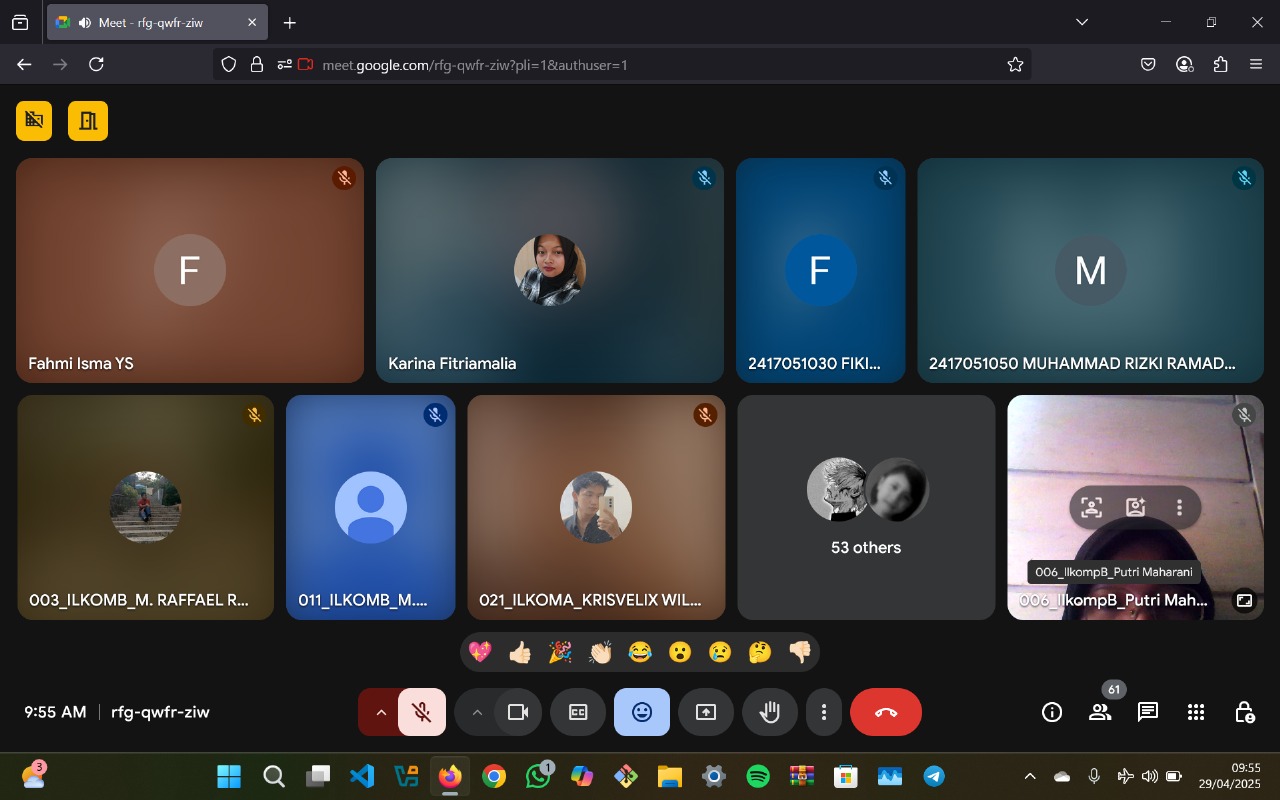Unmute the microphone button
Viewport: 1280px width, 800px height.
422,712
